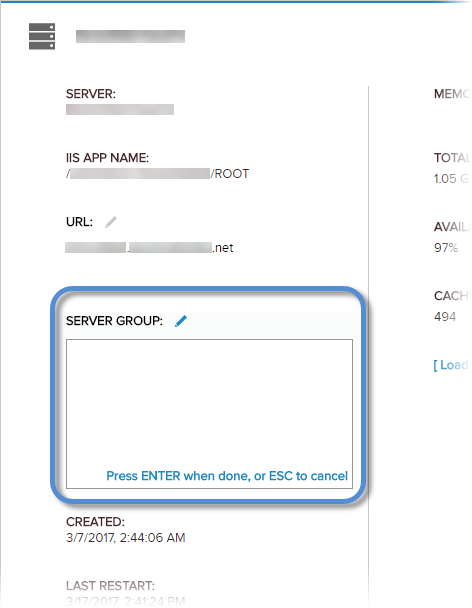Select the SERVER GROUP: label
472x608 pixels.
[114, 321]
